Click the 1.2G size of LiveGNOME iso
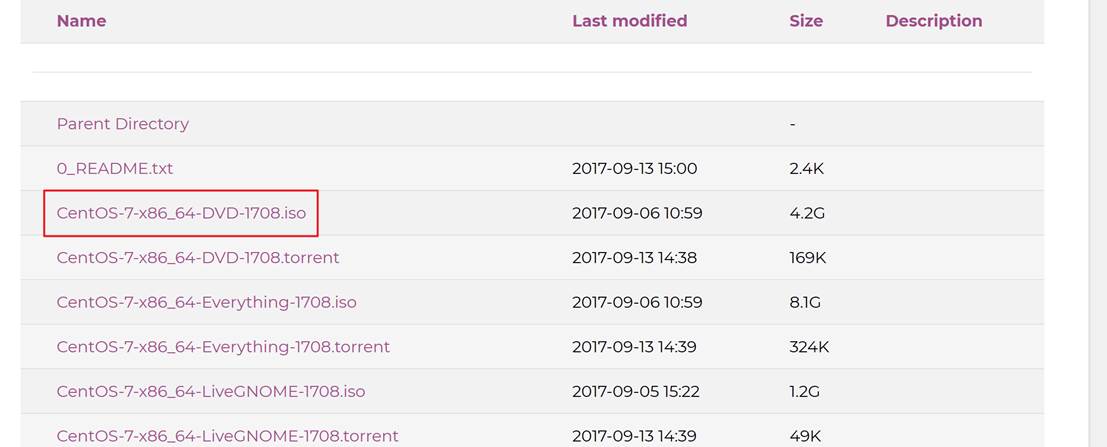 805,391
